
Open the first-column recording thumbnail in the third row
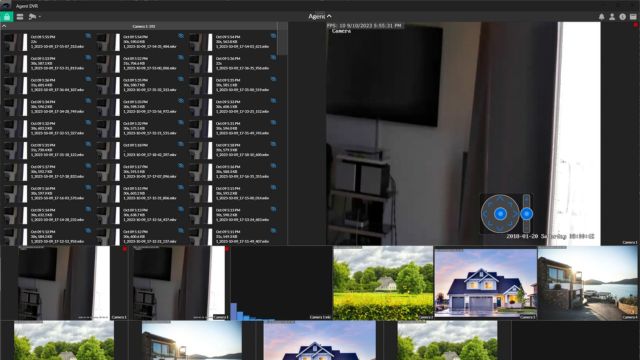coord(15,85)
